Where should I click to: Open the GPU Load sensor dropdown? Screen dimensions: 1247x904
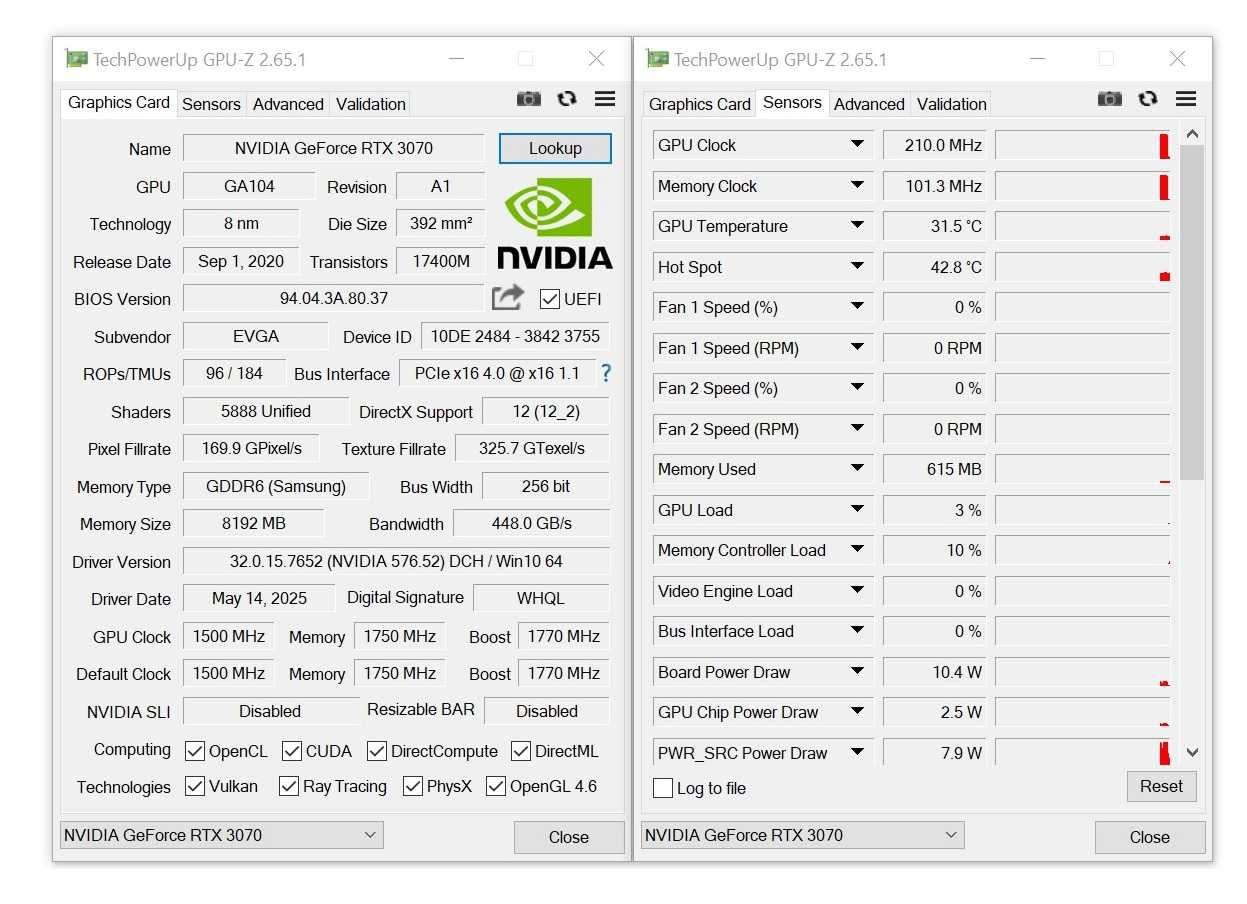(857, 510)
